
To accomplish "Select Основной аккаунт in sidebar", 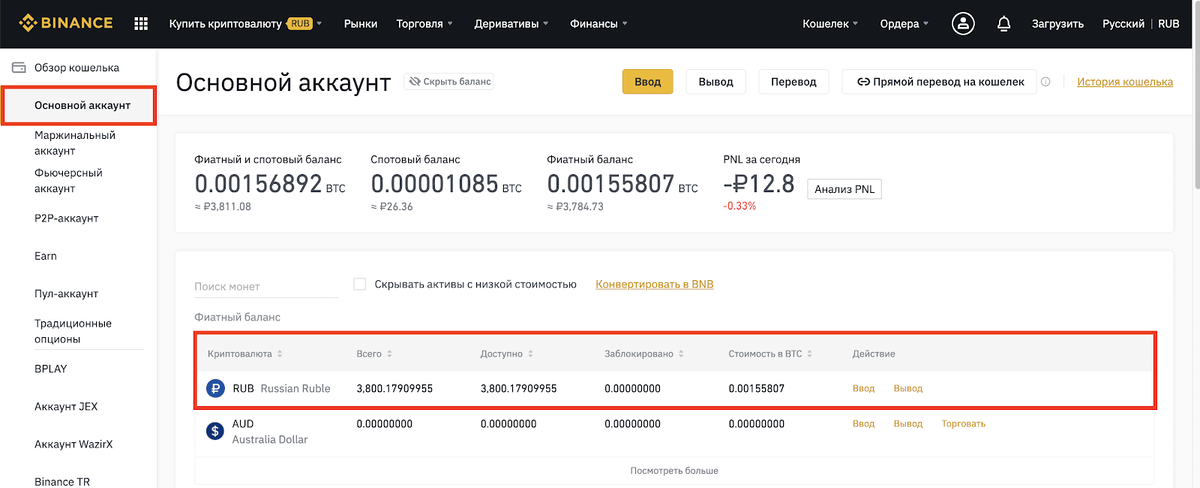I will [79, 105].
